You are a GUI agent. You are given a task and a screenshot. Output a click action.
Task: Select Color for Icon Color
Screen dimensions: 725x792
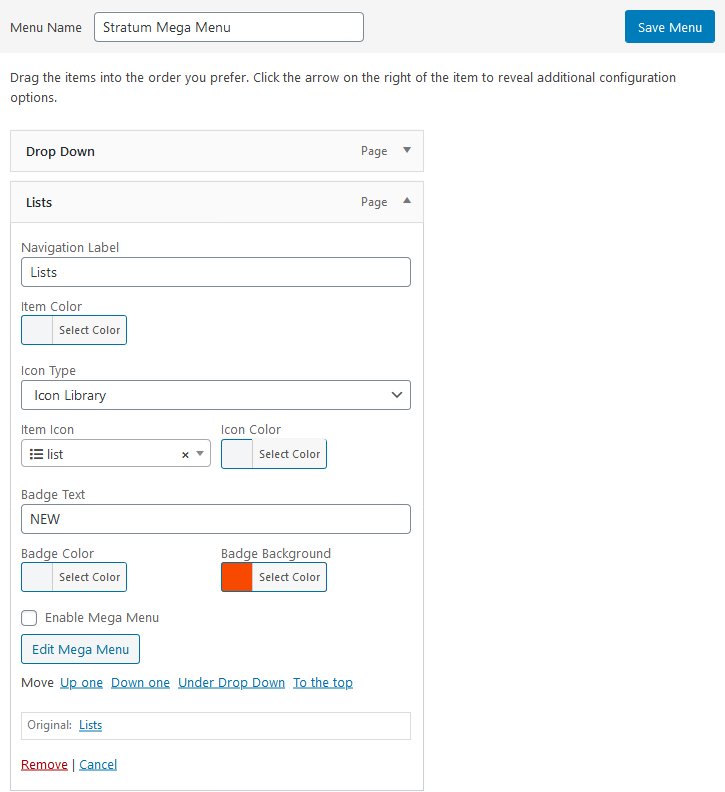(289, 454)
